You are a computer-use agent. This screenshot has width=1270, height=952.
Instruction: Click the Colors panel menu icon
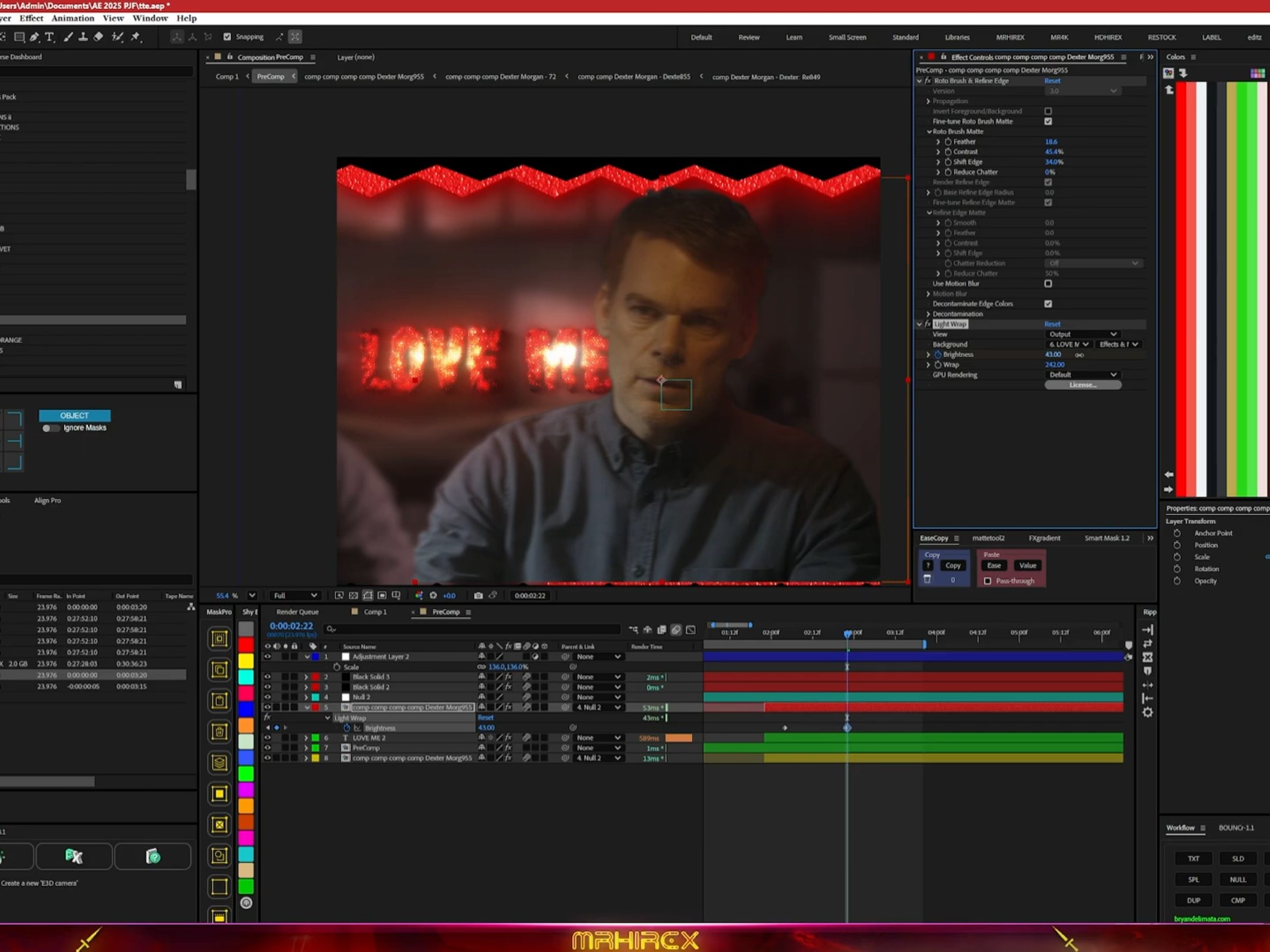point(1193,57)
